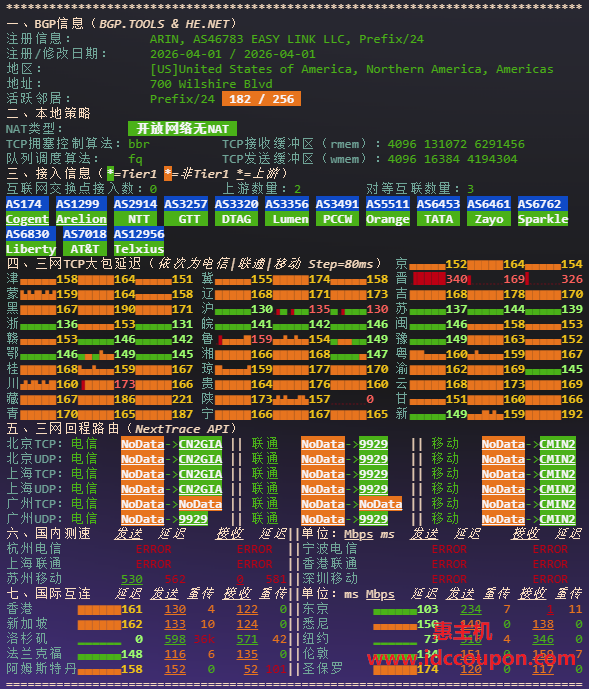Click the '174' latency value for 圣保罗
589x689 pixels.
pos(428,669)
